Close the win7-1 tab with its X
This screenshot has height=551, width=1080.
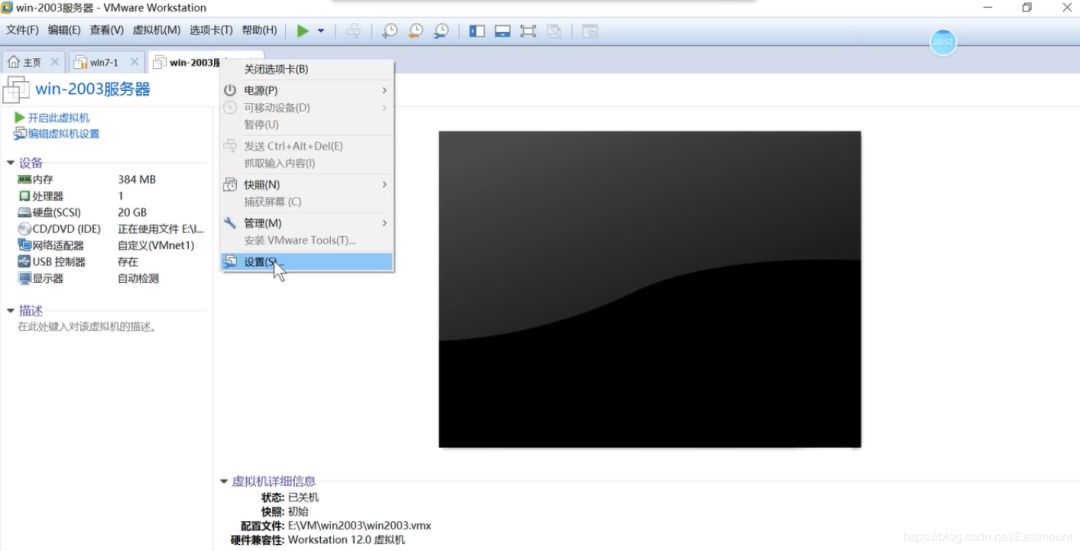[134, 62]
